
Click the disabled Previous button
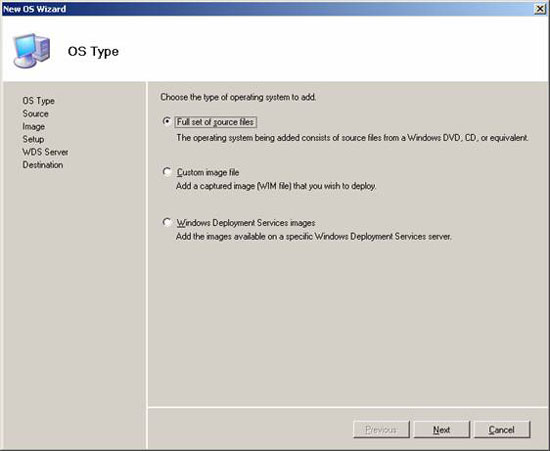tap(381, 430)
